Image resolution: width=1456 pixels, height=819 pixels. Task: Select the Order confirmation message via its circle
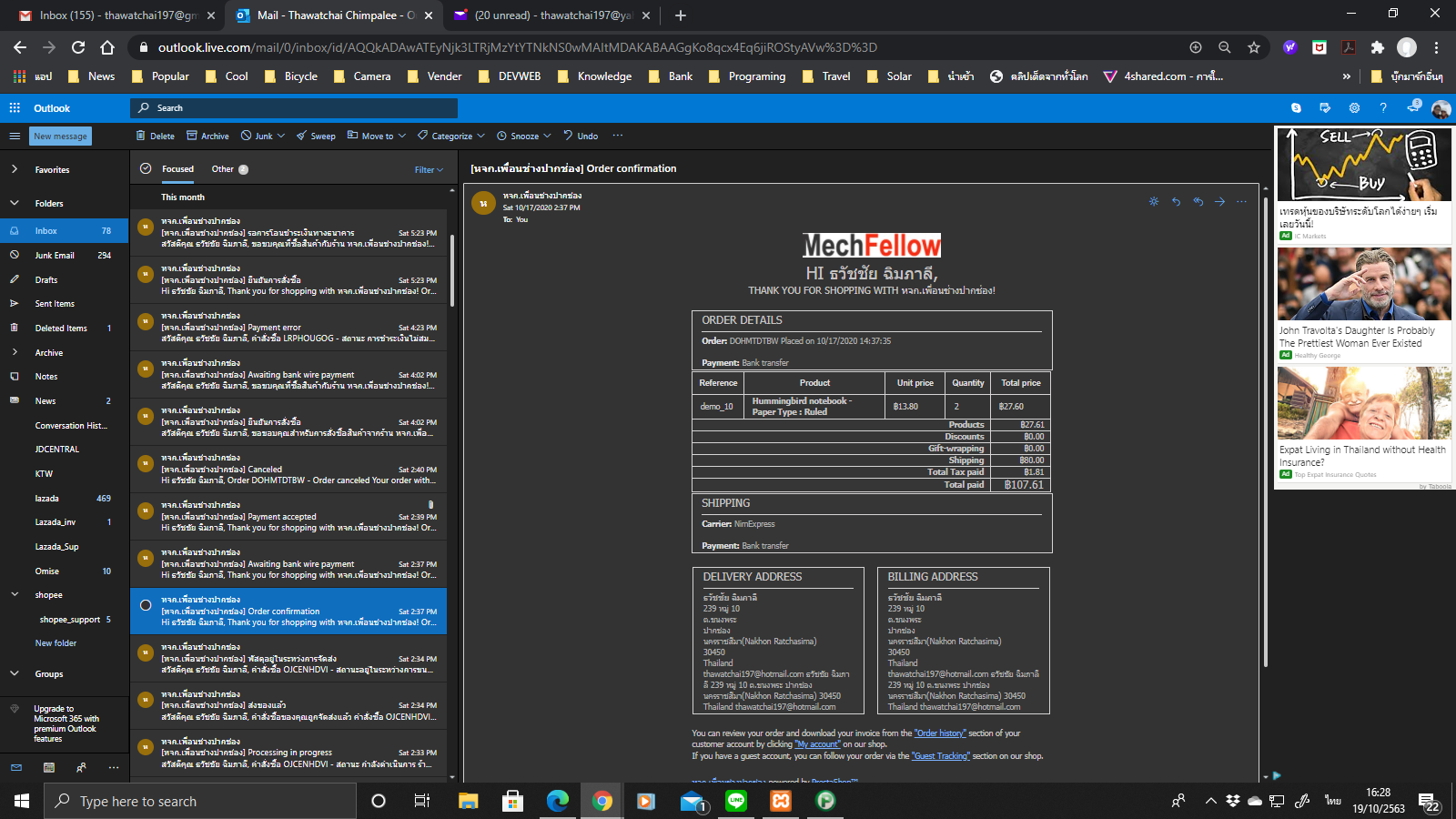pos(146,605)
